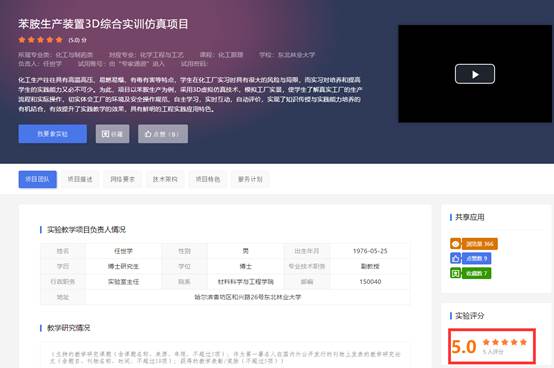Screen dimensions: 554x368
Task: Open the 项目描述 tab
Action: (x=80, y=179)
